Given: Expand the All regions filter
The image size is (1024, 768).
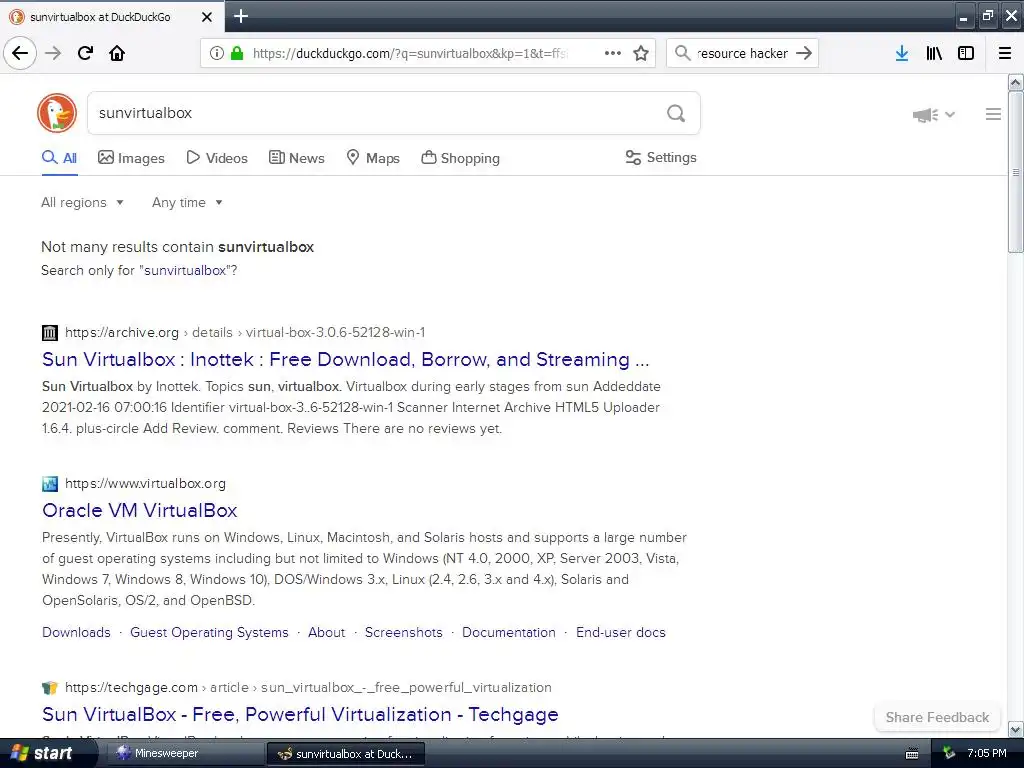Looking at the screenshot, I should [82, 202].
